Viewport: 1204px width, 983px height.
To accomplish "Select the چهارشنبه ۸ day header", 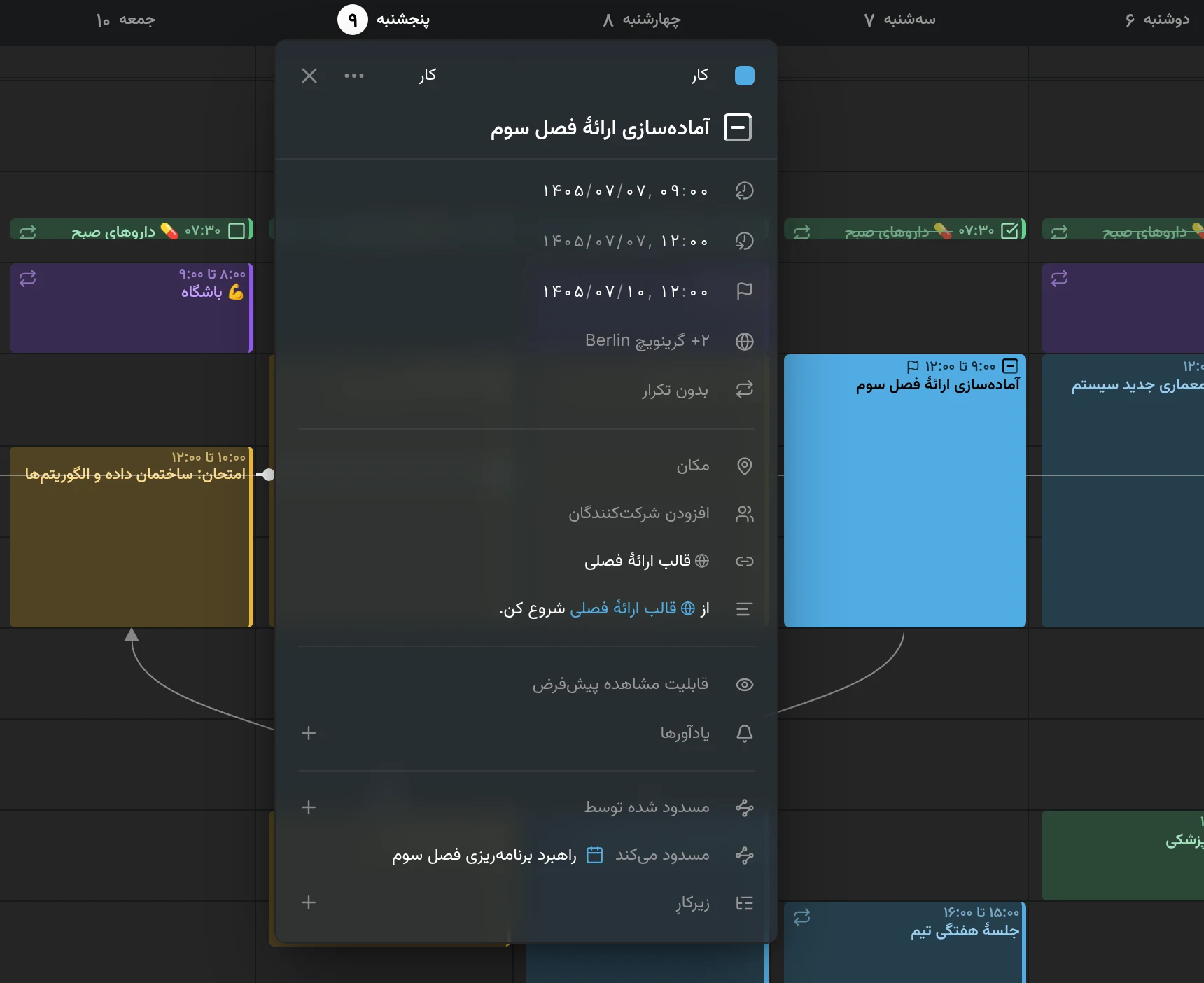I will [x=641, y=20].
